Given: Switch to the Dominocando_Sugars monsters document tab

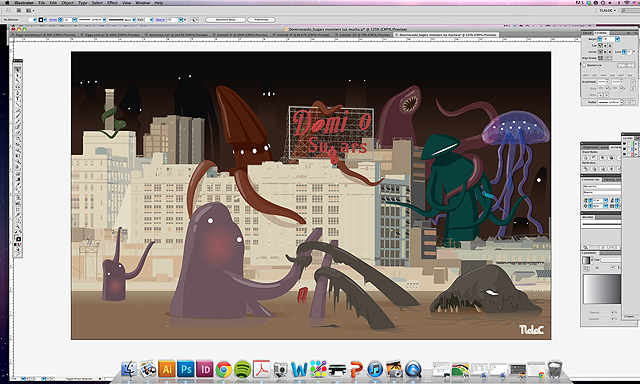Looking at the screenshot, I should point(447,35).
